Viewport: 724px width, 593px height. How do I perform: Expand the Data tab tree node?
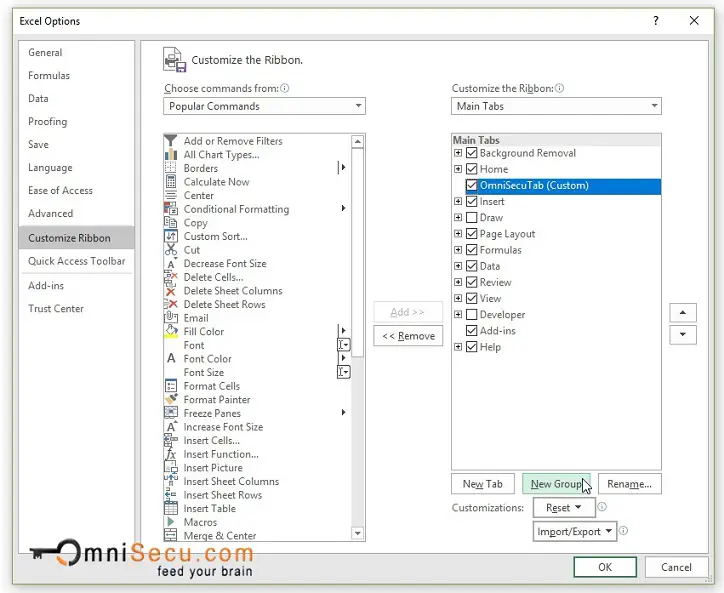point(458,266)
